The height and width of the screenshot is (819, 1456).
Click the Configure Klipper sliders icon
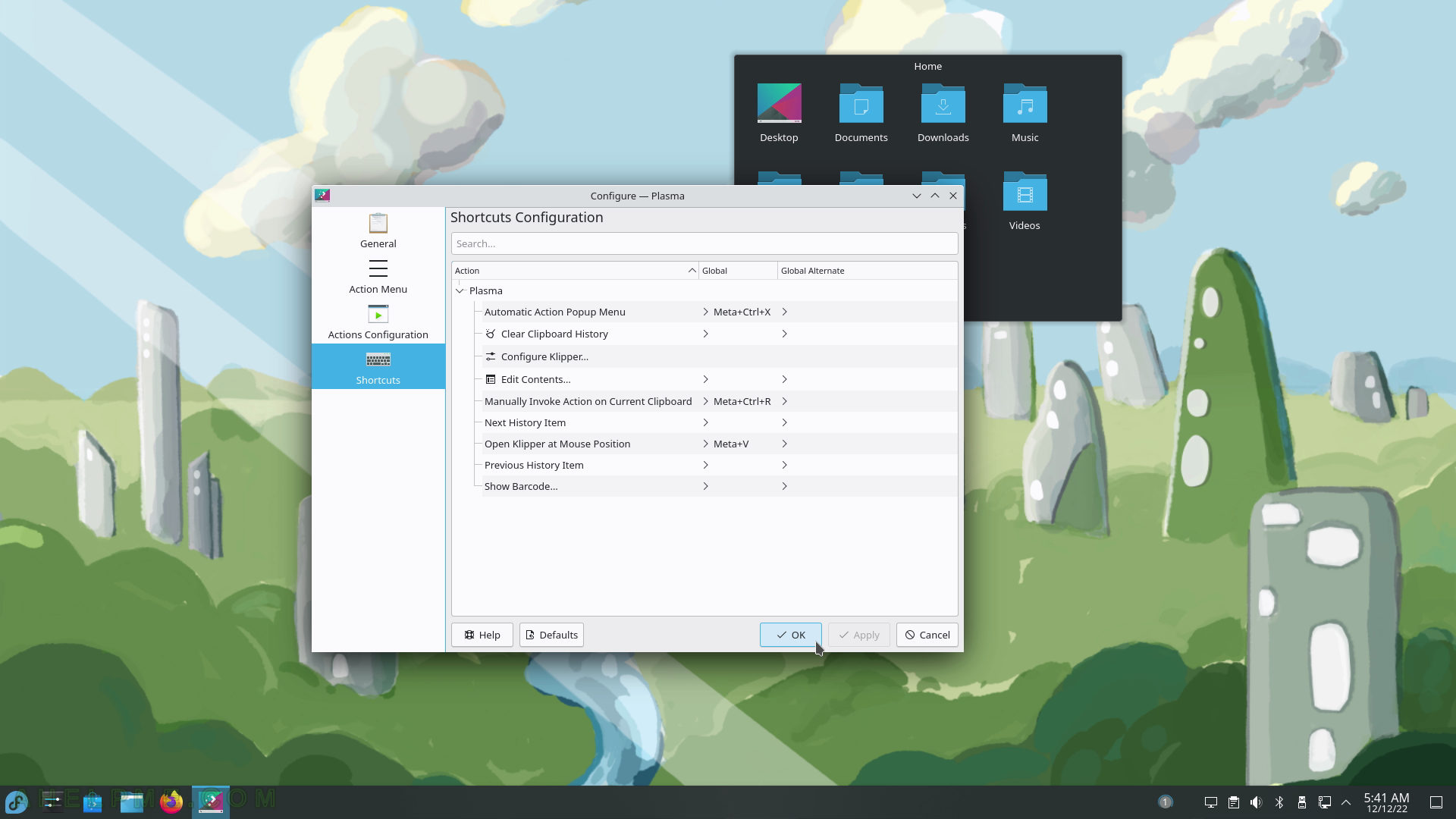coord(491,356)
